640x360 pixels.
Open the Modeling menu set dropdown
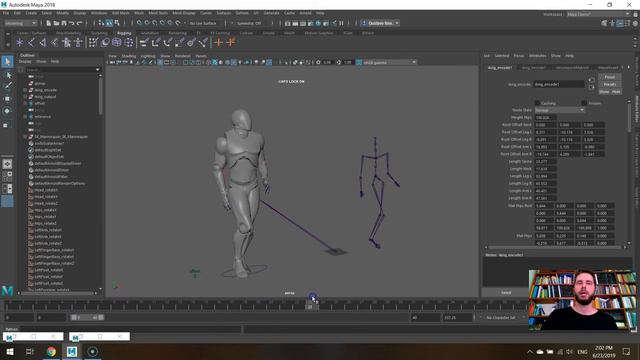pyautogui.click(x=21, y=23)
